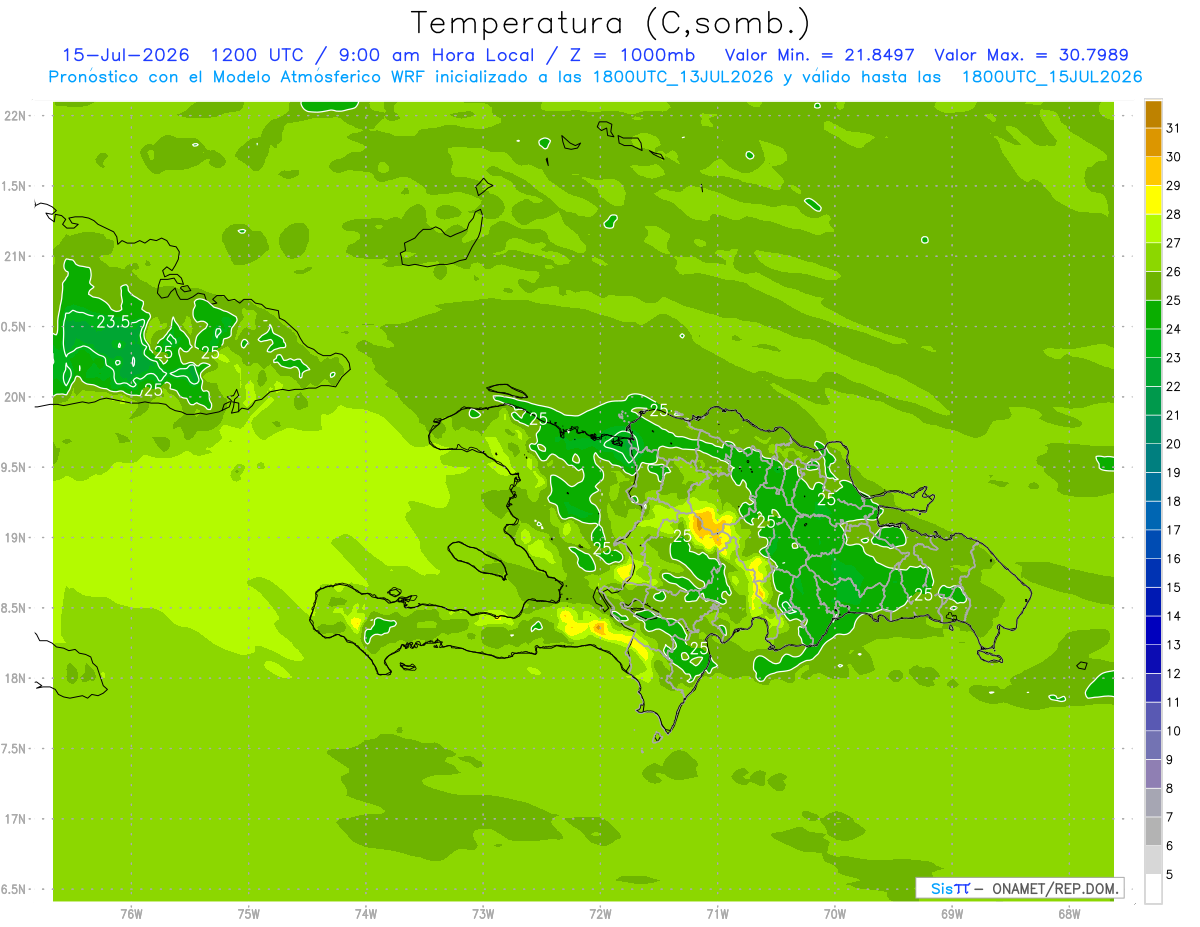Pick the legend color band between 26 and 27
Screen dimensions: 1200x927
1153,257
